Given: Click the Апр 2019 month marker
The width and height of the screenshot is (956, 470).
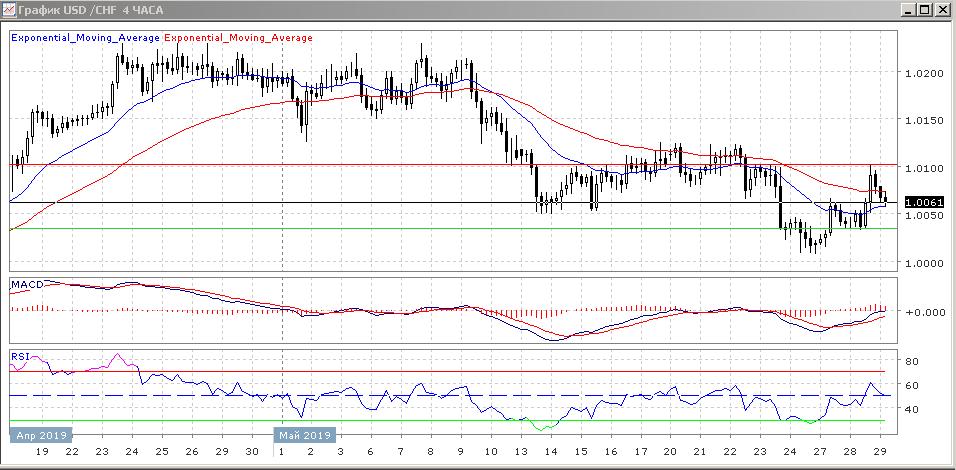Looking at the screenshot, I should point(40,435).
